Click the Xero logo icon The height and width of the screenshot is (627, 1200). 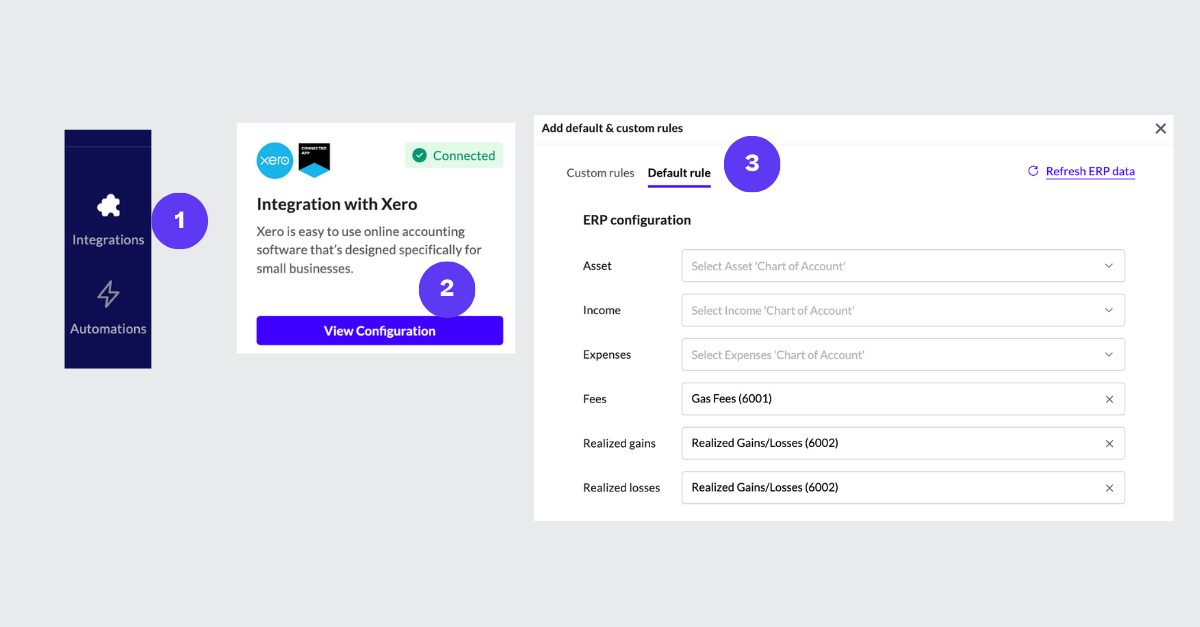pyautogui.click(x=275, y=160)
